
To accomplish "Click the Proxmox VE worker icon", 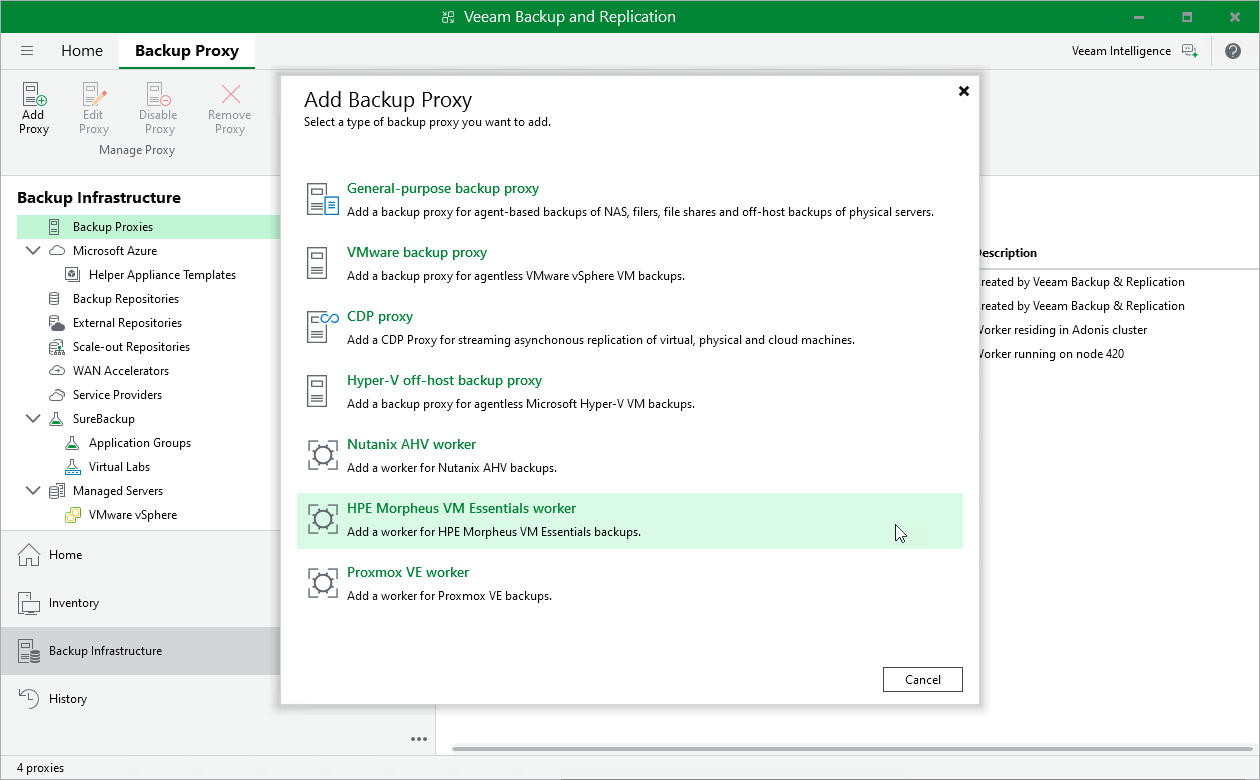I will pyautogui.click(x=323, y=582).
